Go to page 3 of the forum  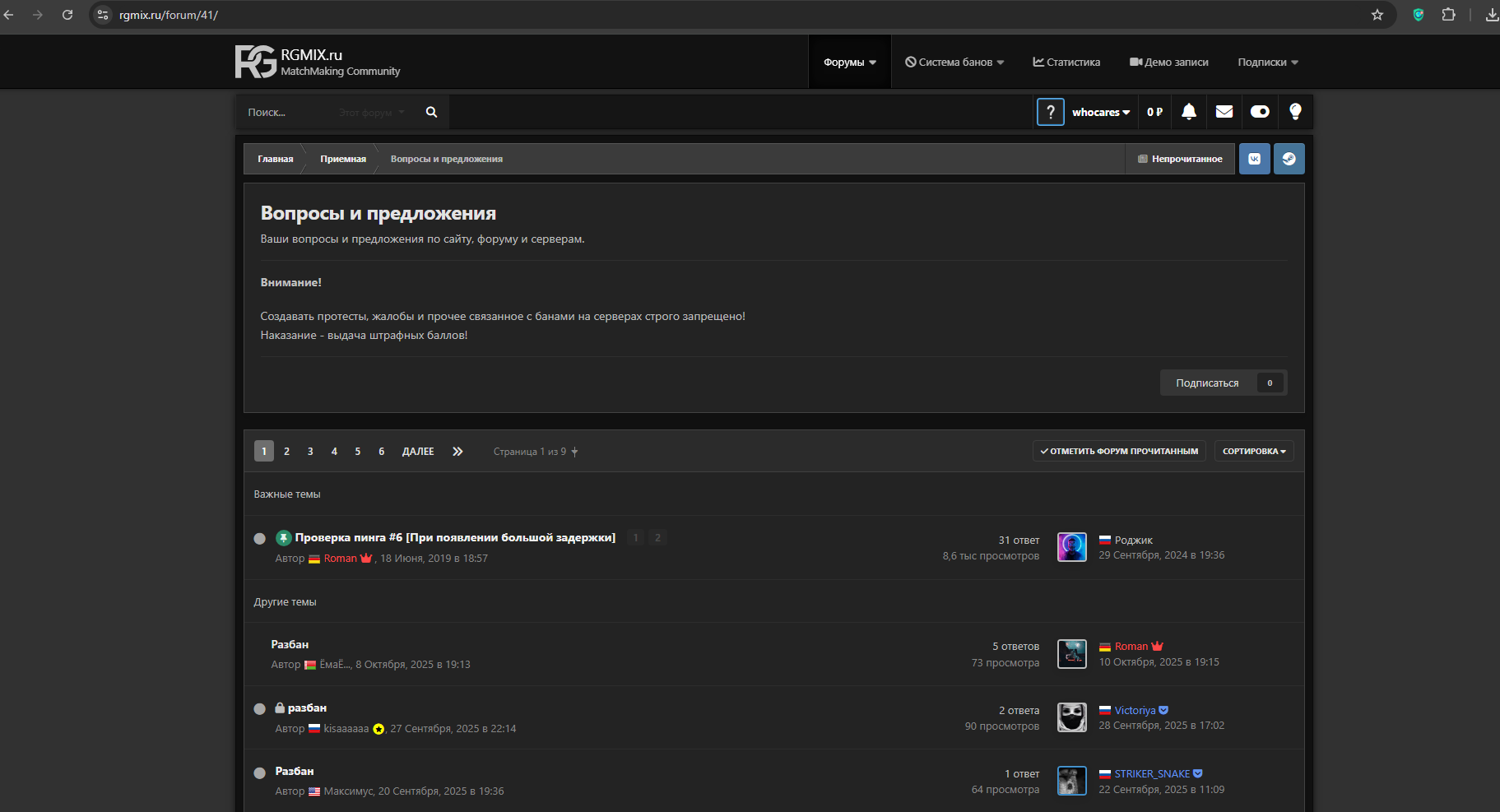(310, 452)
